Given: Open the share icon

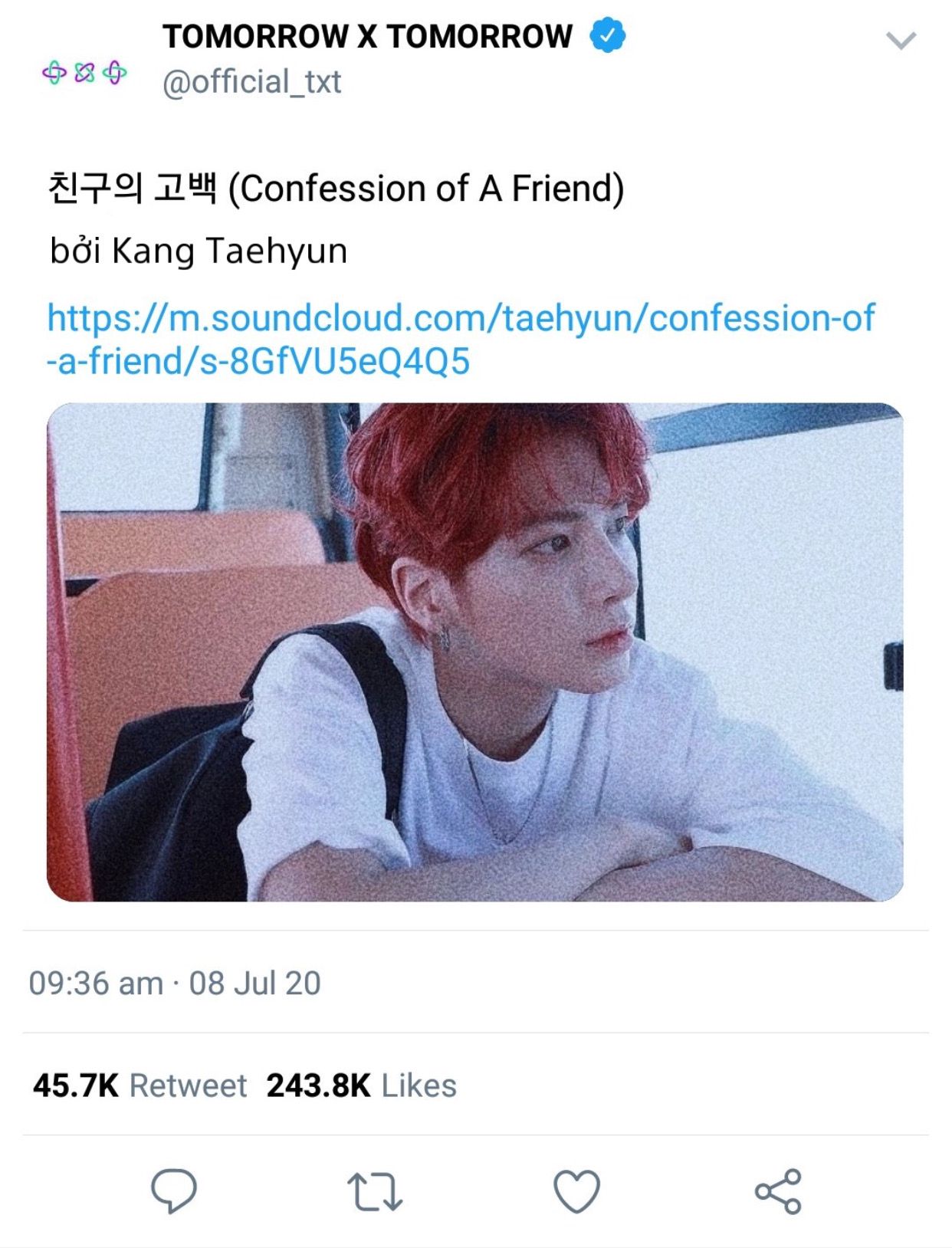Looking at the screenshot, I should 778,1191.
